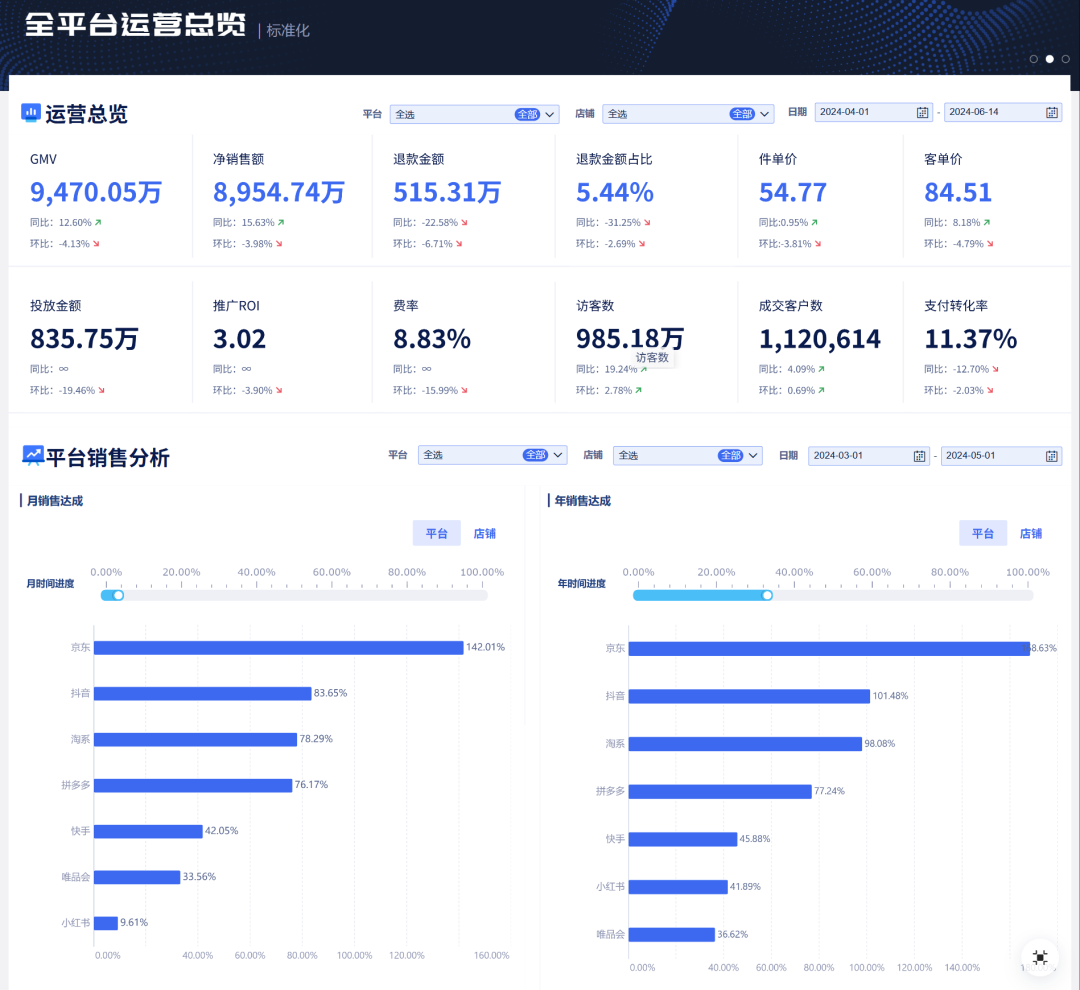The image size is (1080, 990).
Task: Select the first carousel page dot
Action: (1033, 59)
